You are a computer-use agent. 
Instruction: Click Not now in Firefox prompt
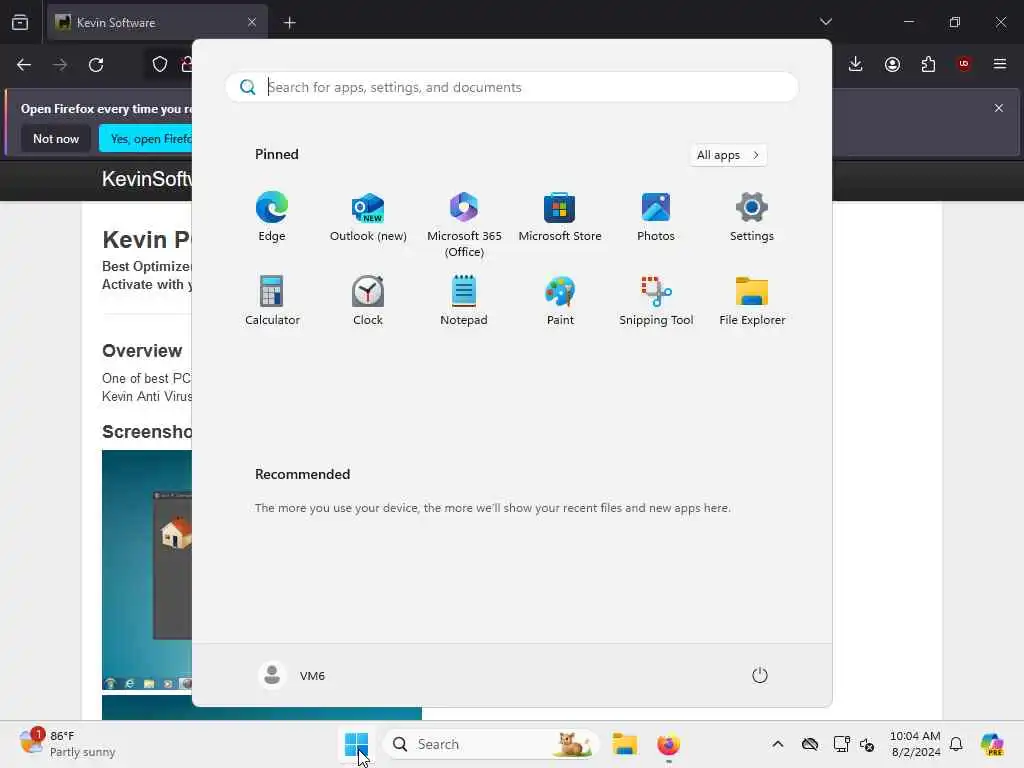pyautogui.click(x=56, y=138)
